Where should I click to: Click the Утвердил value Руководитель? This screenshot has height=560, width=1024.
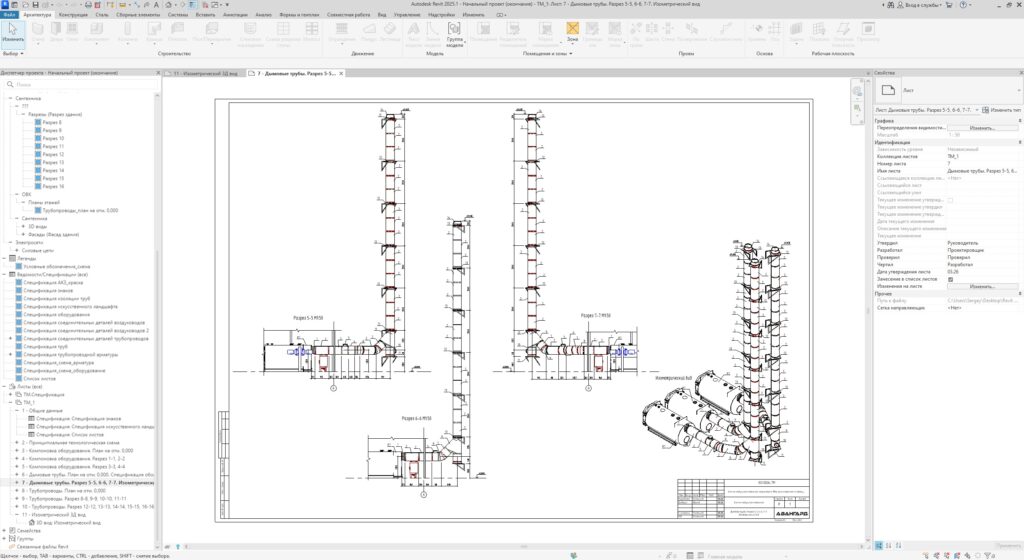pyautogui.click(x=963, y=243)
